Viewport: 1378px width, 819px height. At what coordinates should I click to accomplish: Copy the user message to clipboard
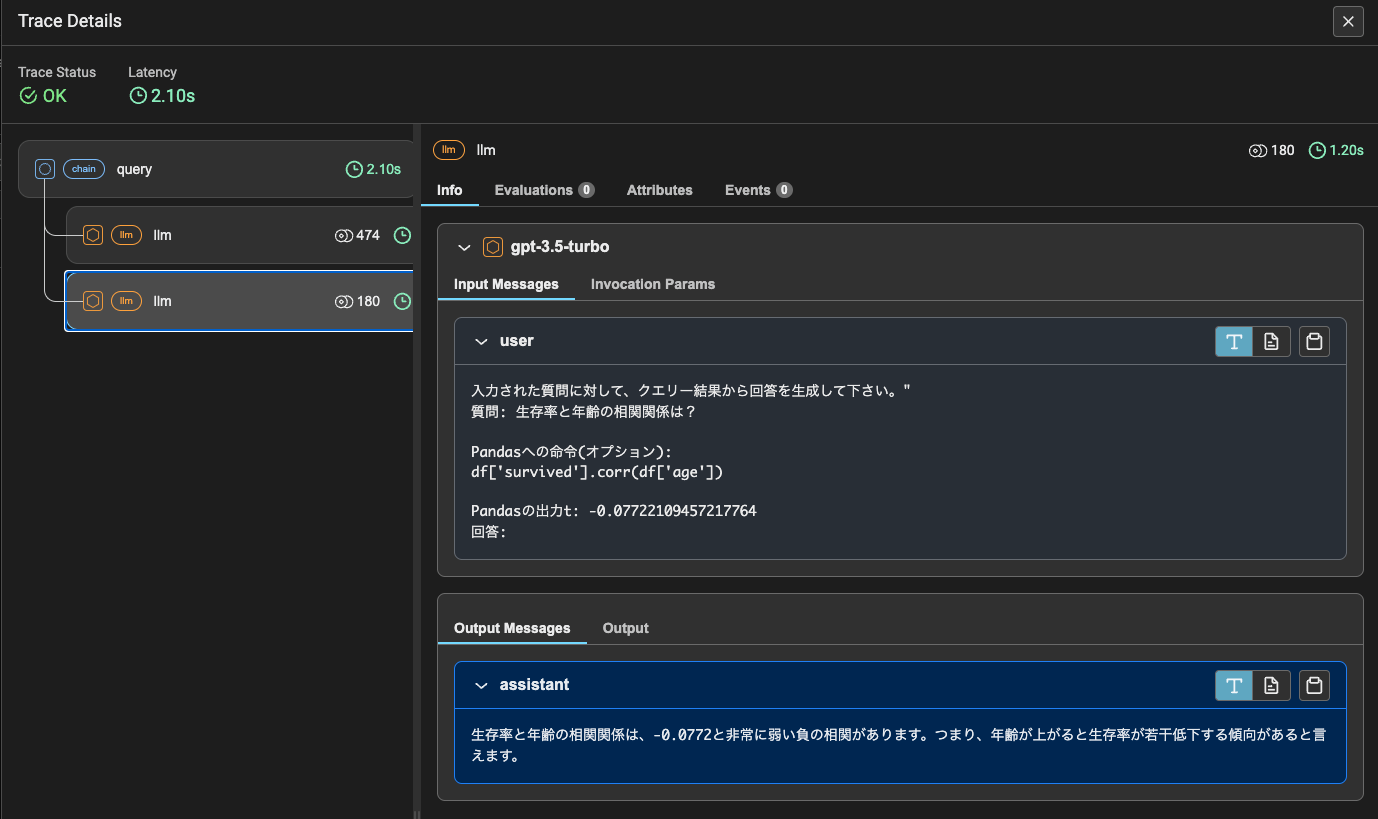(x=1315, y=341)
